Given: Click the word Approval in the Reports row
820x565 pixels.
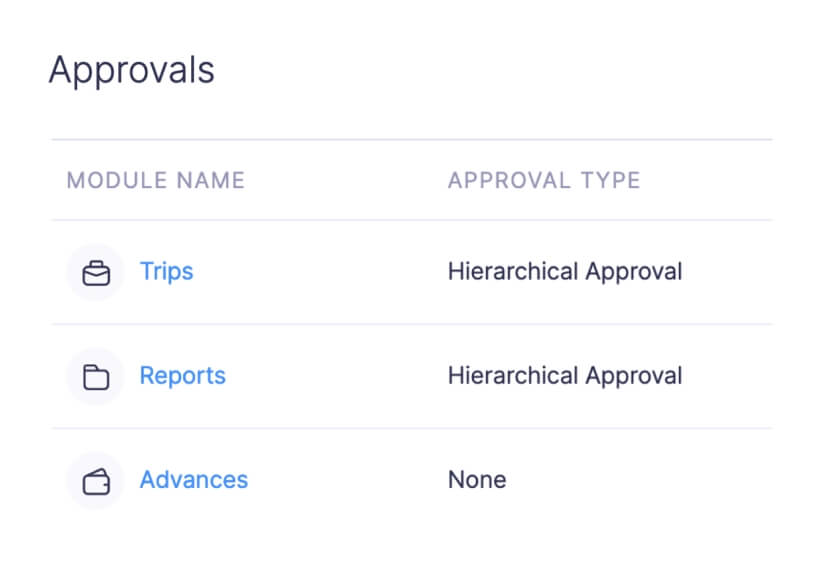Looking at the screenshot, I should click(634, 376).
